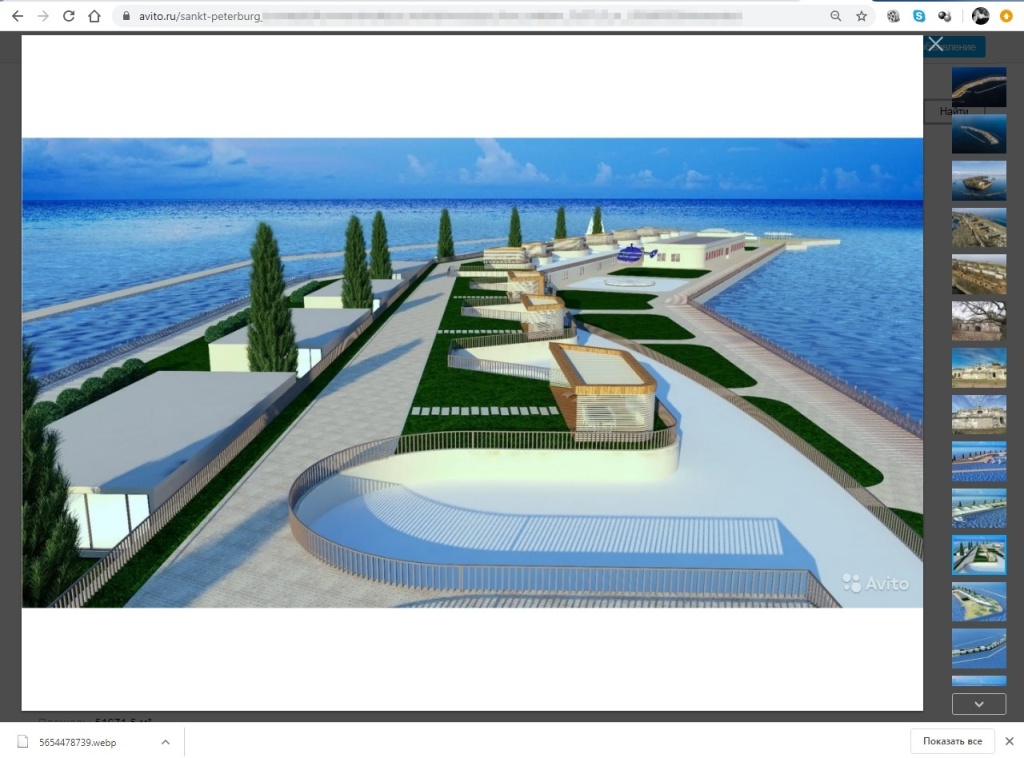Open download options for 5654478739.webp
This screenshot has height=758, width=1024.
click(x=165, y=742)
